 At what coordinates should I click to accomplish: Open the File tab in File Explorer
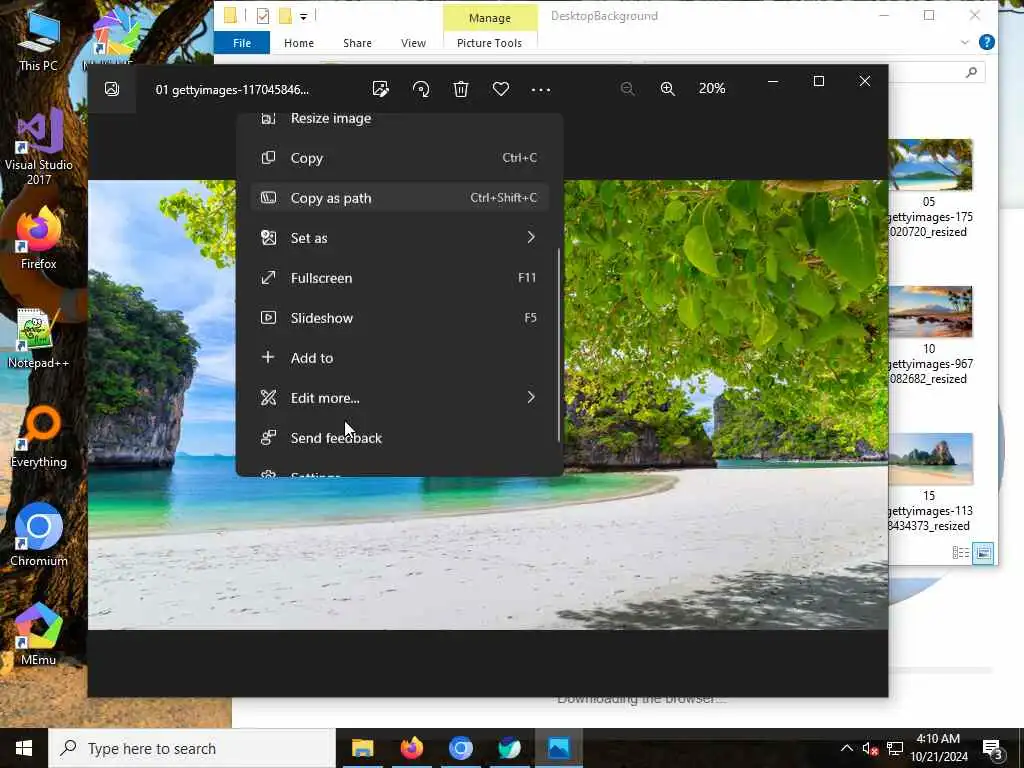[242, 43]
